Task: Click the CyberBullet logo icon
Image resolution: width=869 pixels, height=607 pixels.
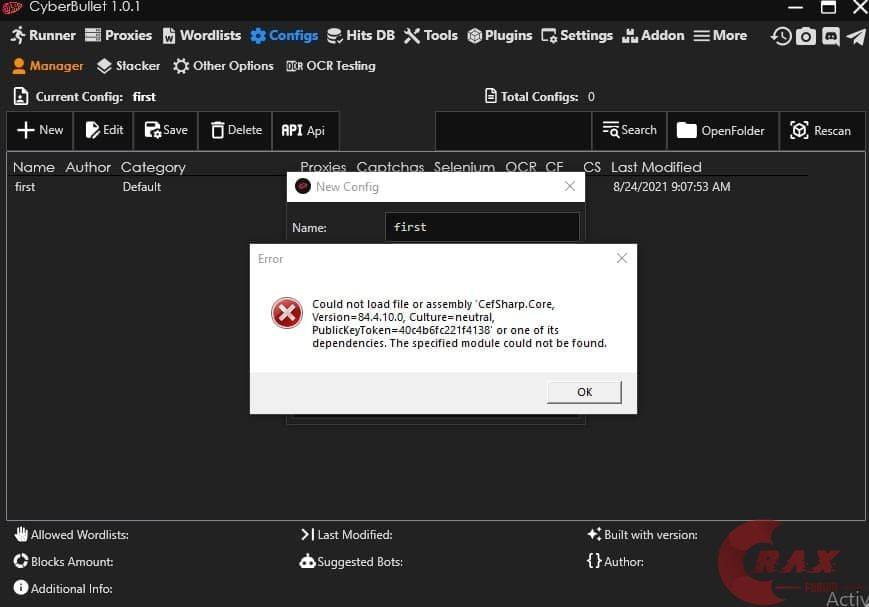Action: tap(12, 8)
